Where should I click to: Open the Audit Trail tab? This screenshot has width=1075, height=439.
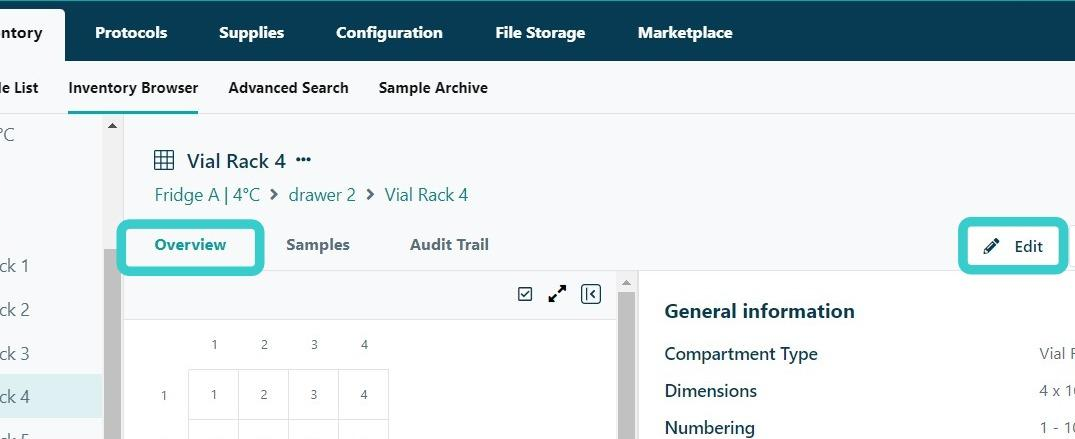(x=449, y=245)
